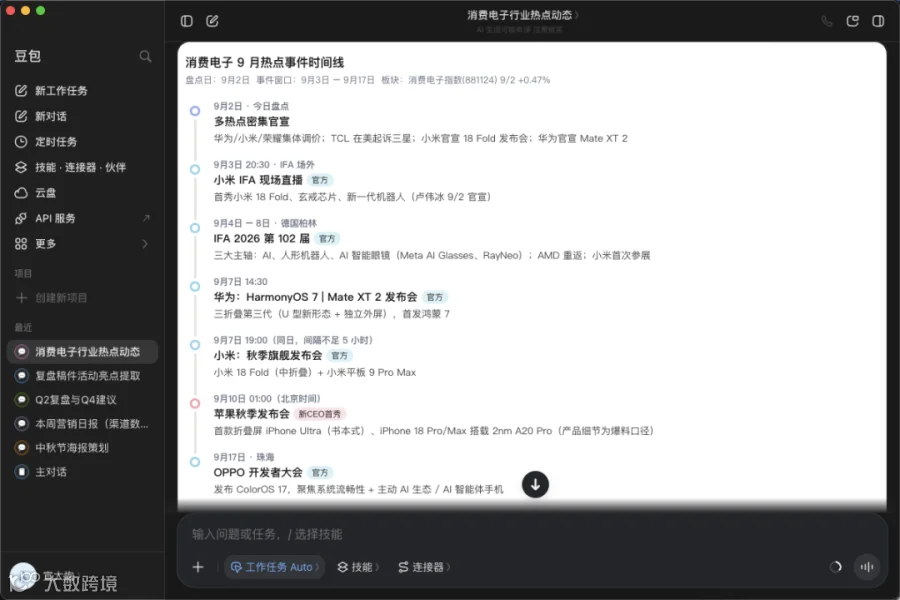Screen dimensions: 900x600
Task: Jump to bottom with the down-arrow button
Action: pyautogui.click(x=535, y=485)
